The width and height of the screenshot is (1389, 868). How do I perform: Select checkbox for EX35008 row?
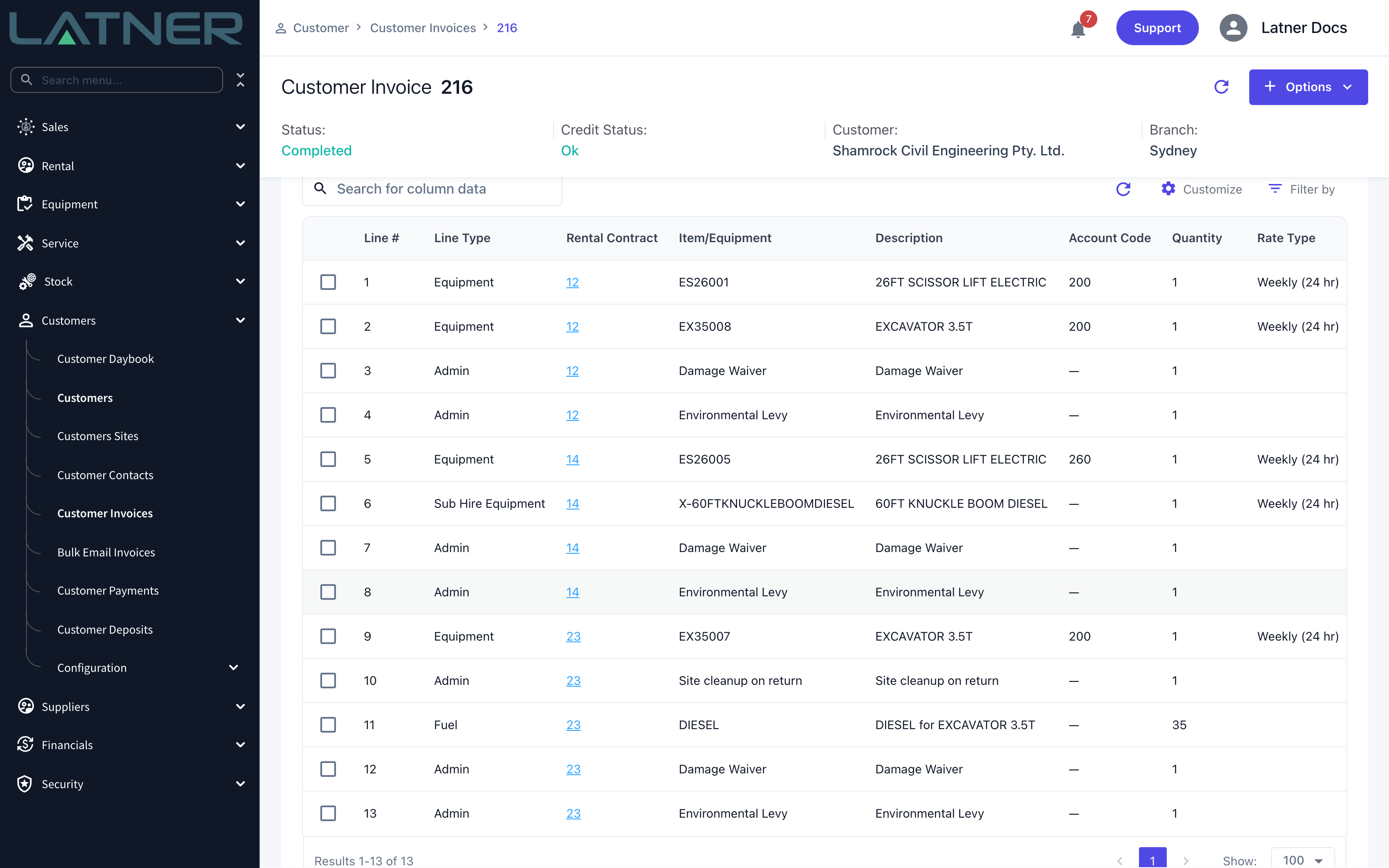pyautogui.click(x=328, y=326)
